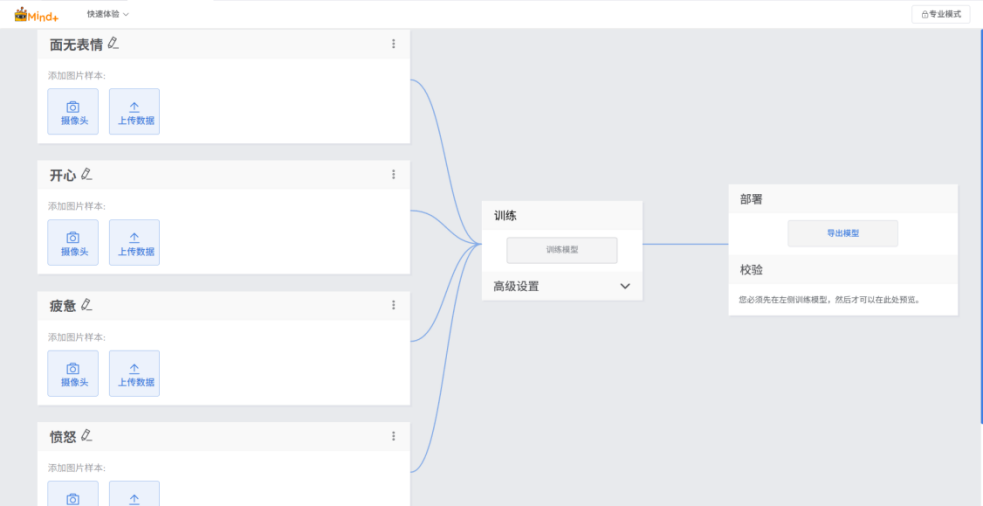Upload data to the 开心 class
Viewport: 983px width, 506px height.
(134, 243)
